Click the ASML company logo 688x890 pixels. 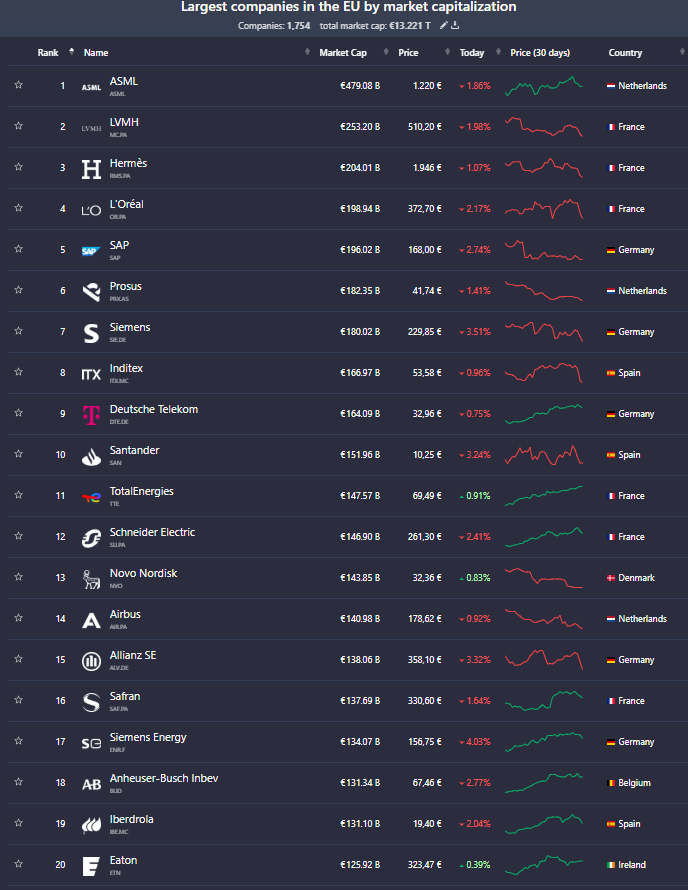(x=91, y=87)
